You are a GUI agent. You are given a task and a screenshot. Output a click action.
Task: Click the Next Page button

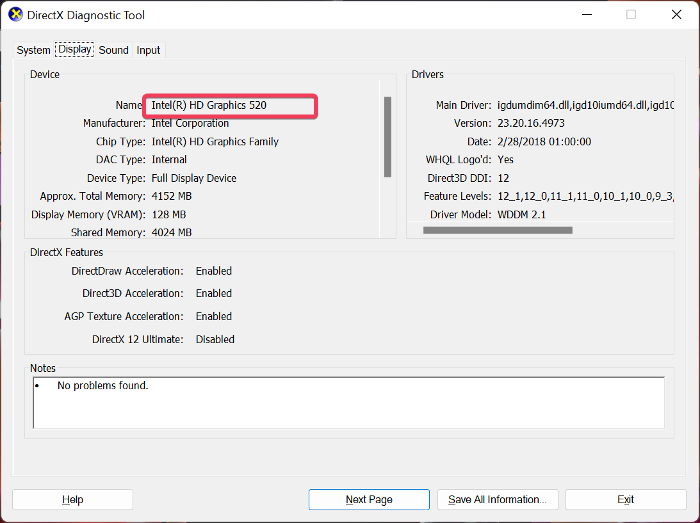click(x=369, y=499)
